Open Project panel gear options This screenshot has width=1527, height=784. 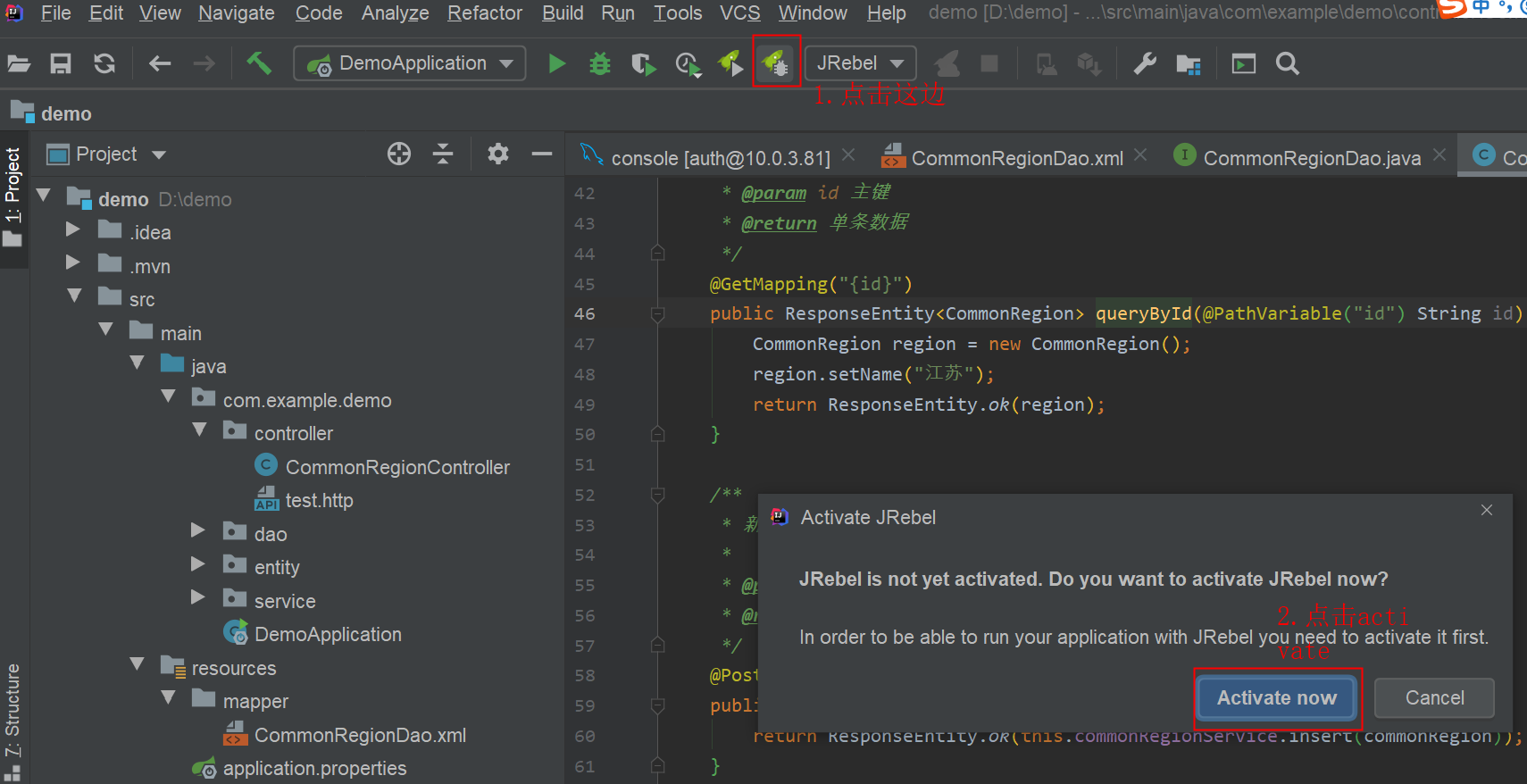coord(498,154)
